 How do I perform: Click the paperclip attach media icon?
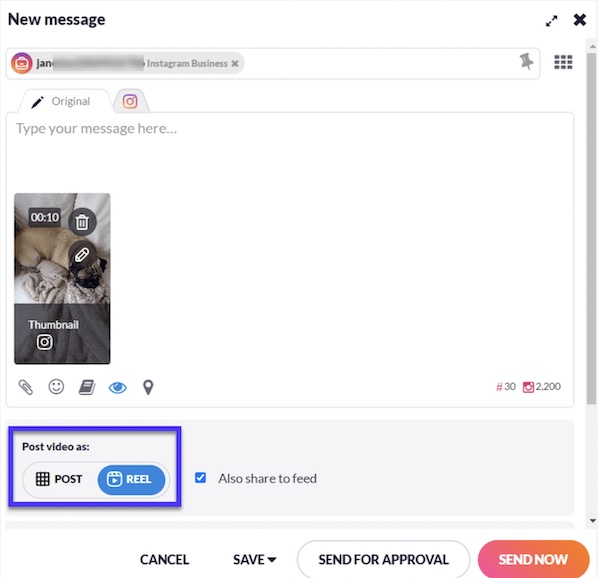(26, 387)
